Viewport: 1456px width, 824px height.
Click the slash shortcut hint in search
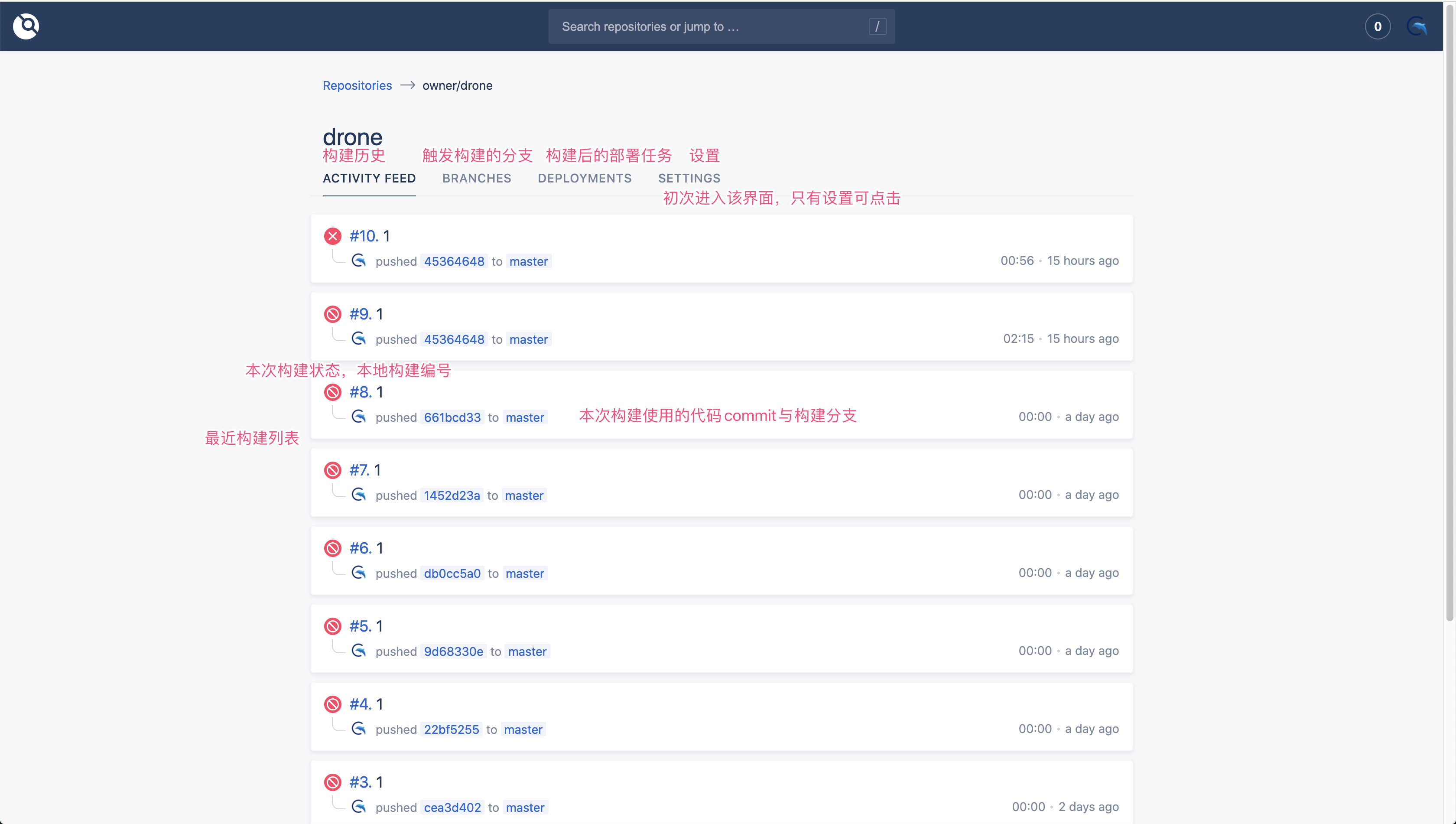coord(877,26)
